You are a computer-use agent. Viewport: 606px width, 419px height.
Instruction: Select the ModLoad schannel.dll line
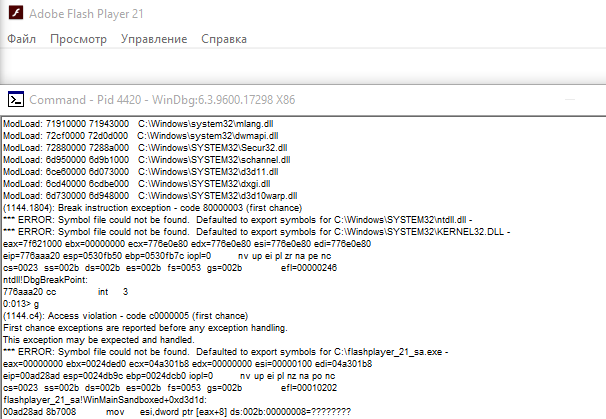[147, 160]
